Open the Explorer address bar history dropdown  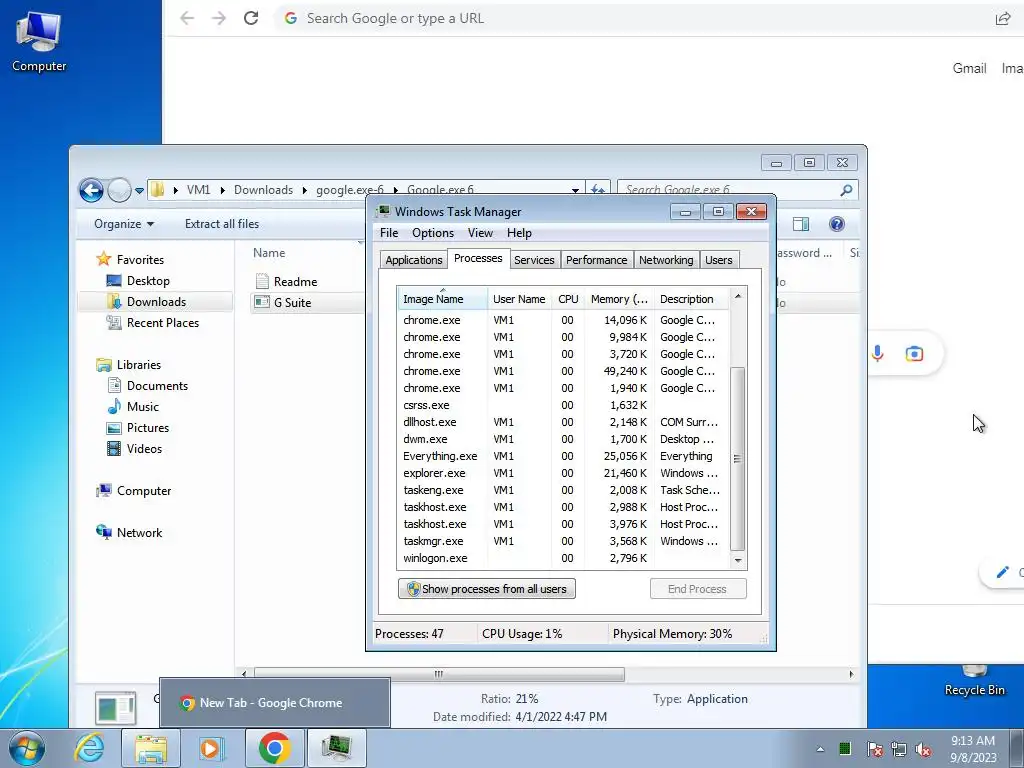(x=575, y=190)
